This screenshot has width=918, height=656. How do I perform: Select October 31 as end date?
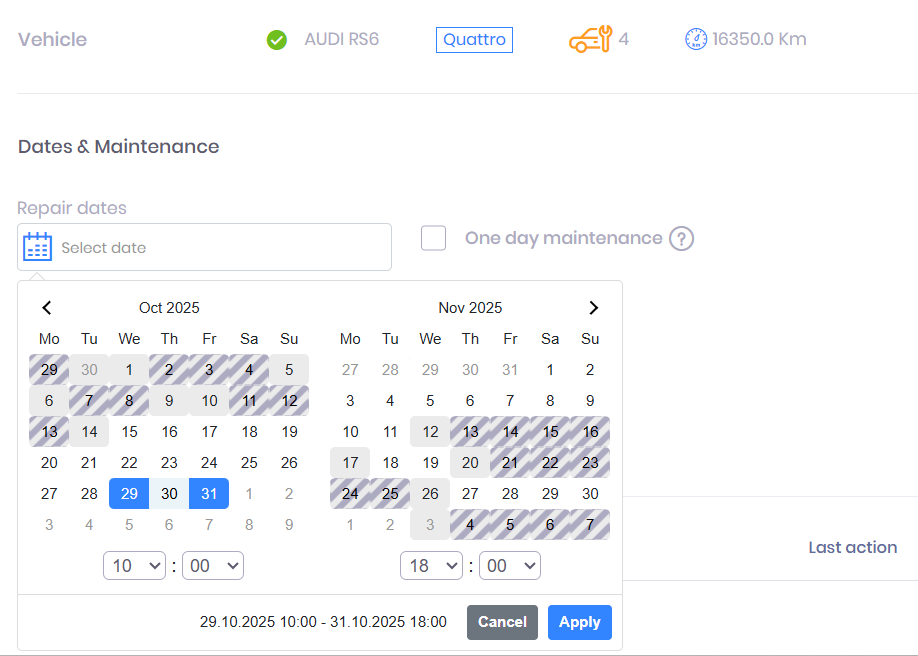point(209,493)
